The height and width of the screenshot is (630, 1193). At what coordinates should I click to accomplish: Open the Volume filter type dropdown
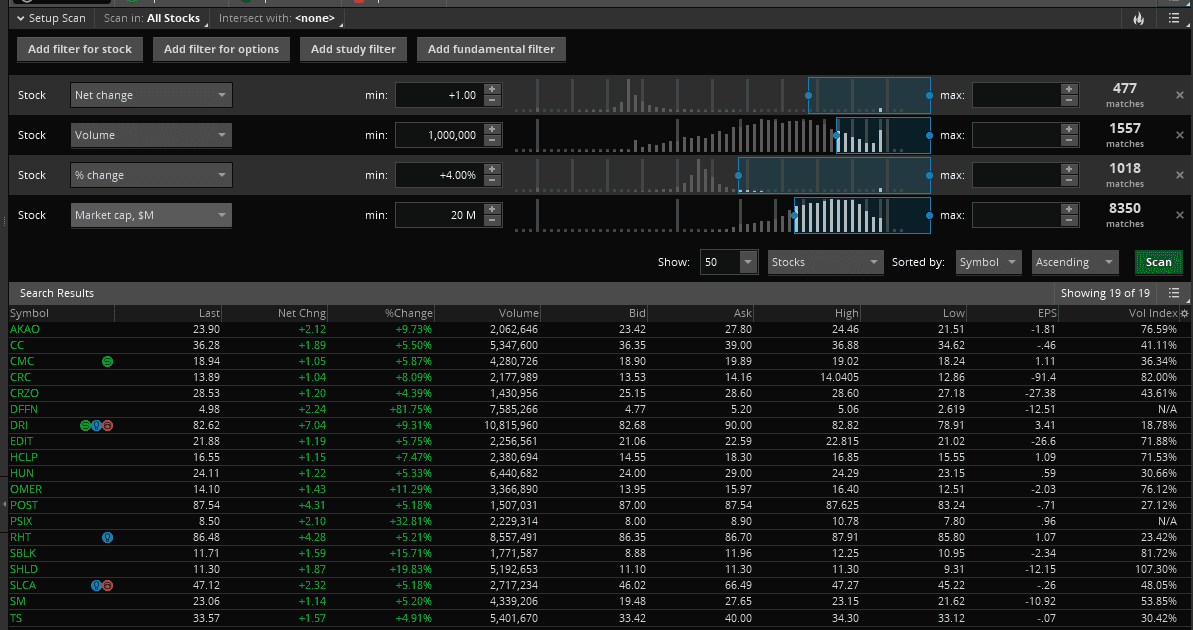tap(151, 135)
